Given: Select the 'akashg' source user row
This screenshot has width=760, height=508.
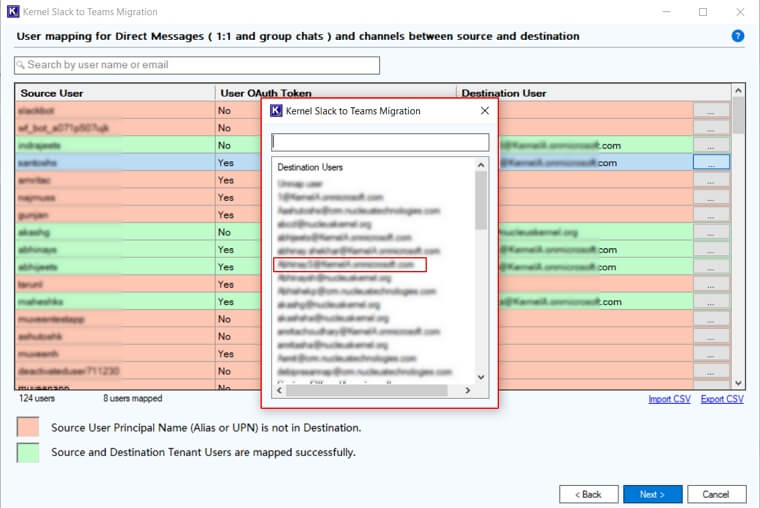Looking at the screenshot, I should [115, 232].
